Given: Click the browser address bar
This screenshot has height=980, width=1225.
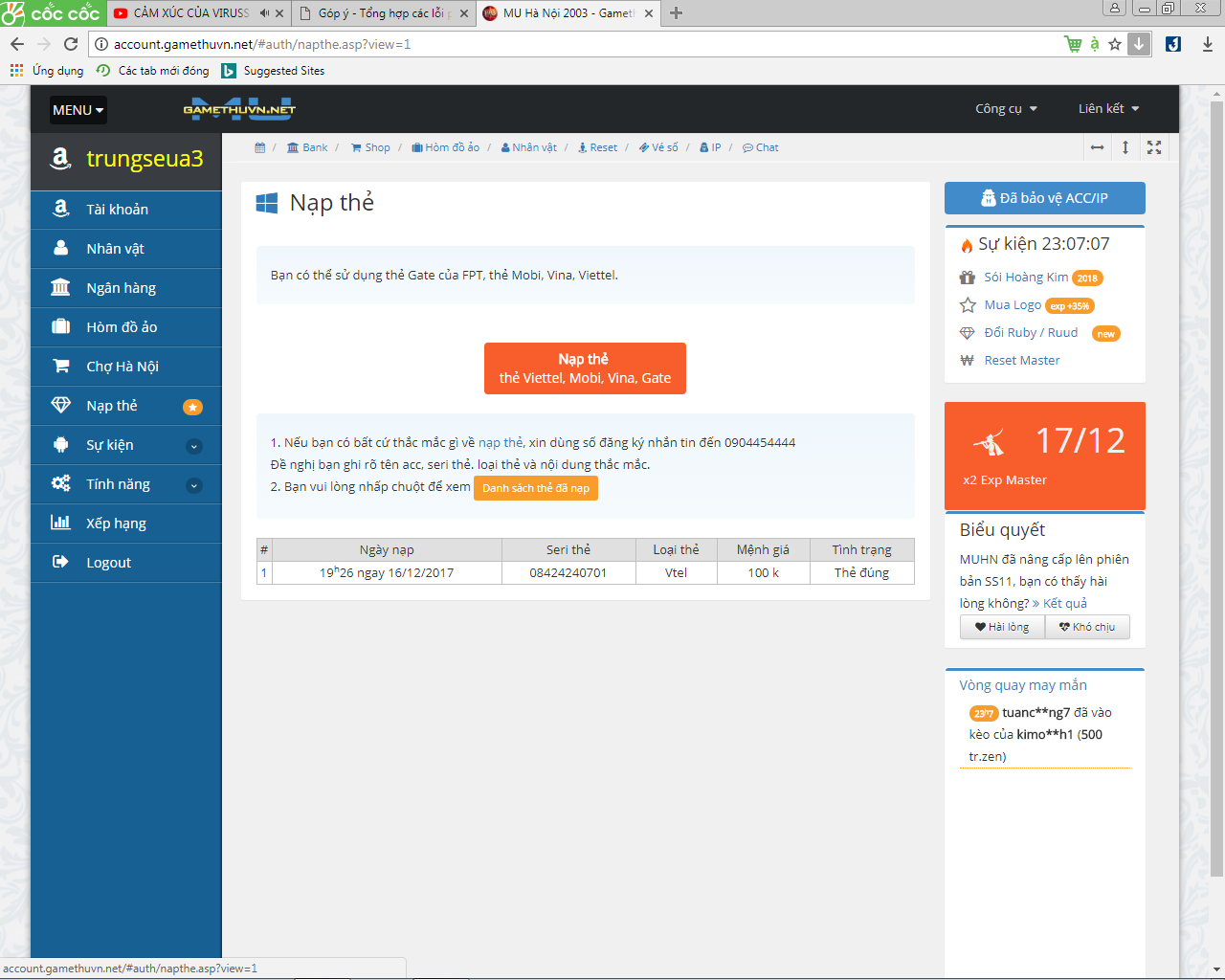Looking at the screenshot, I should pos(574,44).
